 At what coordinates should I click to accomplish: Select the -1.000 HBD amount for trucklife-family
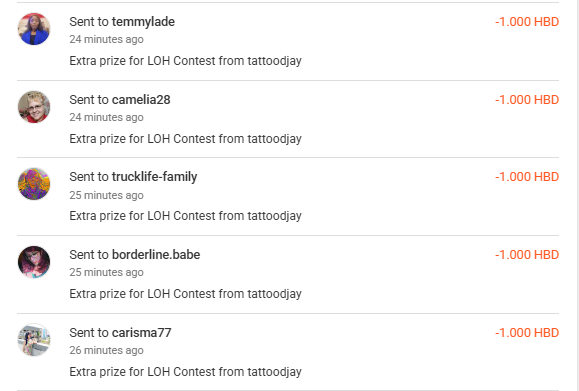[x=527, y=177]
